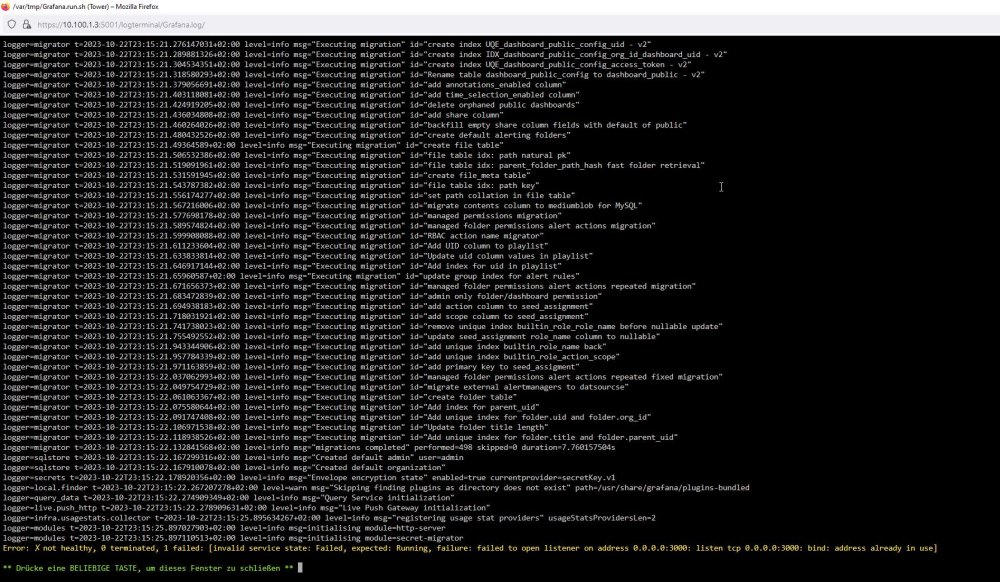Click the log line "create file_meta table"
Viewport: 1000px width, 582px height.
pyautogui.click(x=267, y=175)
